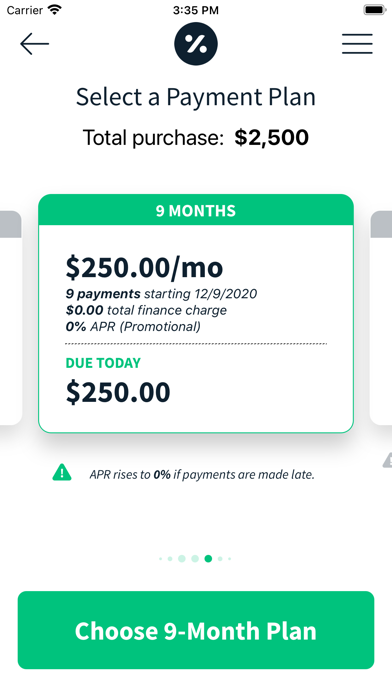392x696 pixels.
Task: Tap the 9 MONTHS card header
Action: pyautogui.click(x=196, y=210)
